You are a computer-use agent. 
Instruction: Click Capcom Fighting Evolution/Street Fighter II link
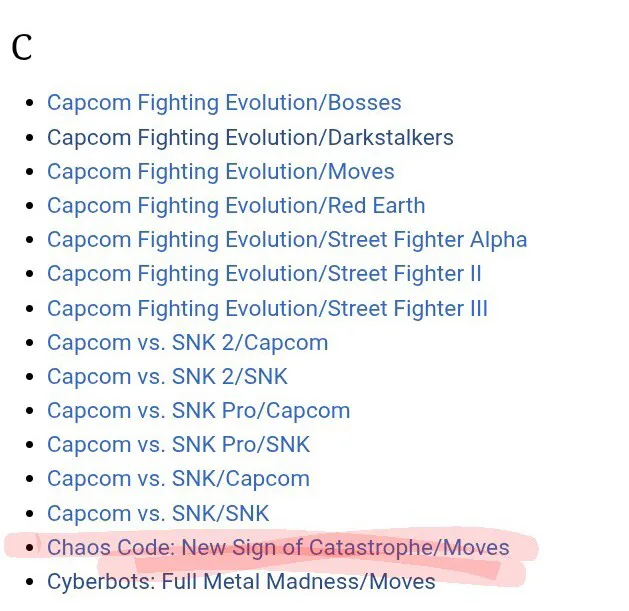point(264,274)
